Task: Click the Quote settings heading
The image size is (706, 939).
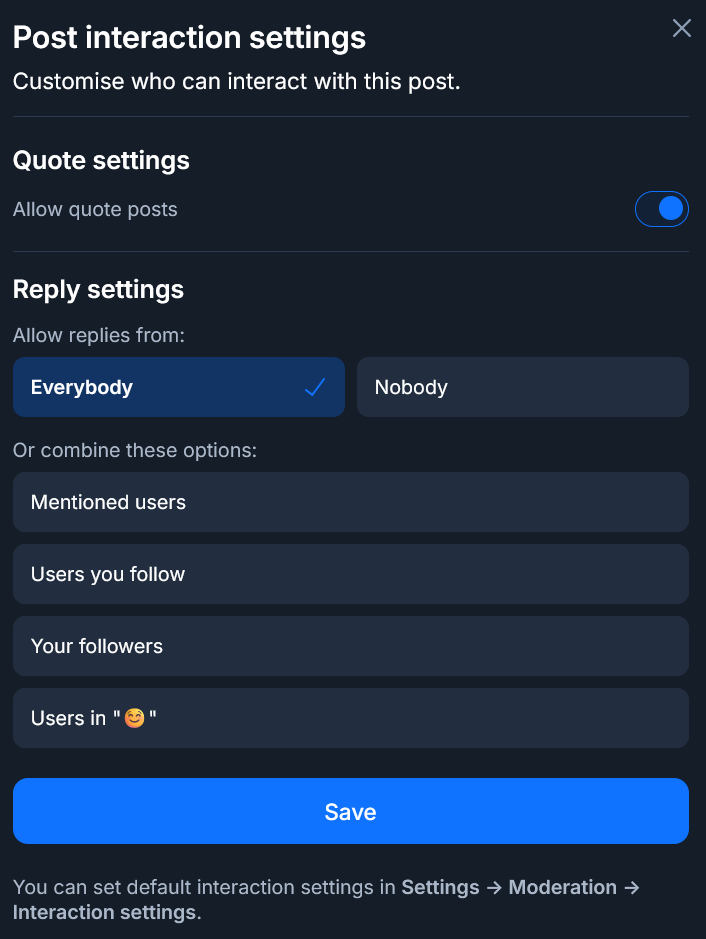Action: pos(101,160)
